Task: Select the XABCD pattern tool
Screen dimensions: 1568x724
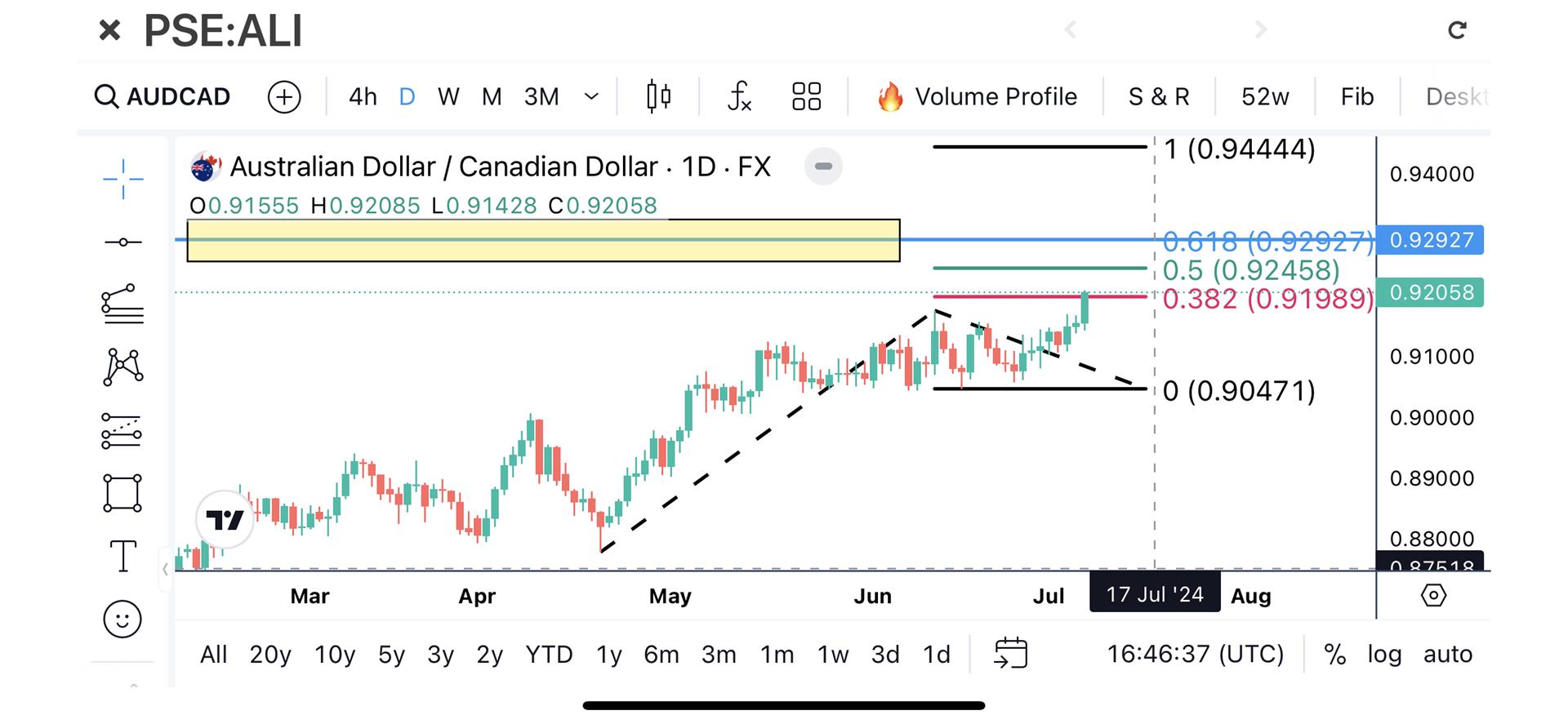Action: click(122, 366)
